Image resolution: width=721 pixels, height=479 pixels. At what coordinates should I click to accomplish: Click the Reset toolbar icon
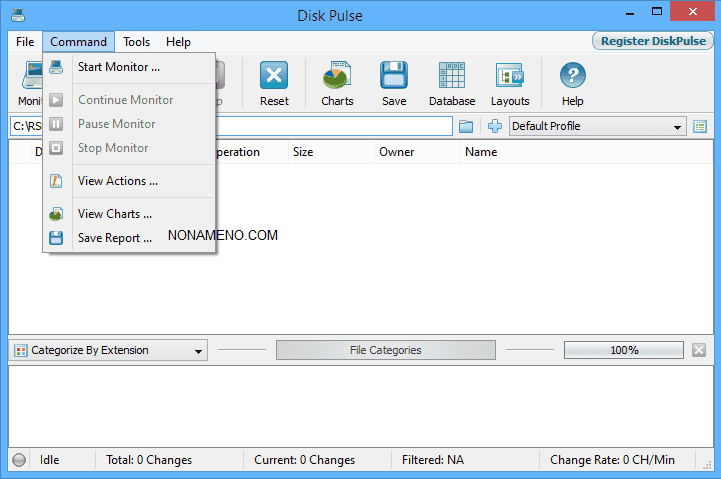(x=274, y=78)
